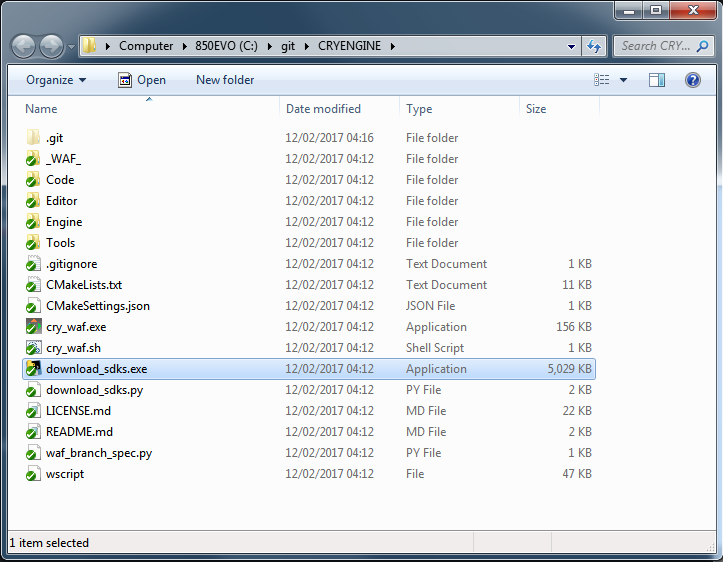This screenshot has width=723, height=562.
Task: Click the _WAF_ folder icon
Action: [33, 159]
